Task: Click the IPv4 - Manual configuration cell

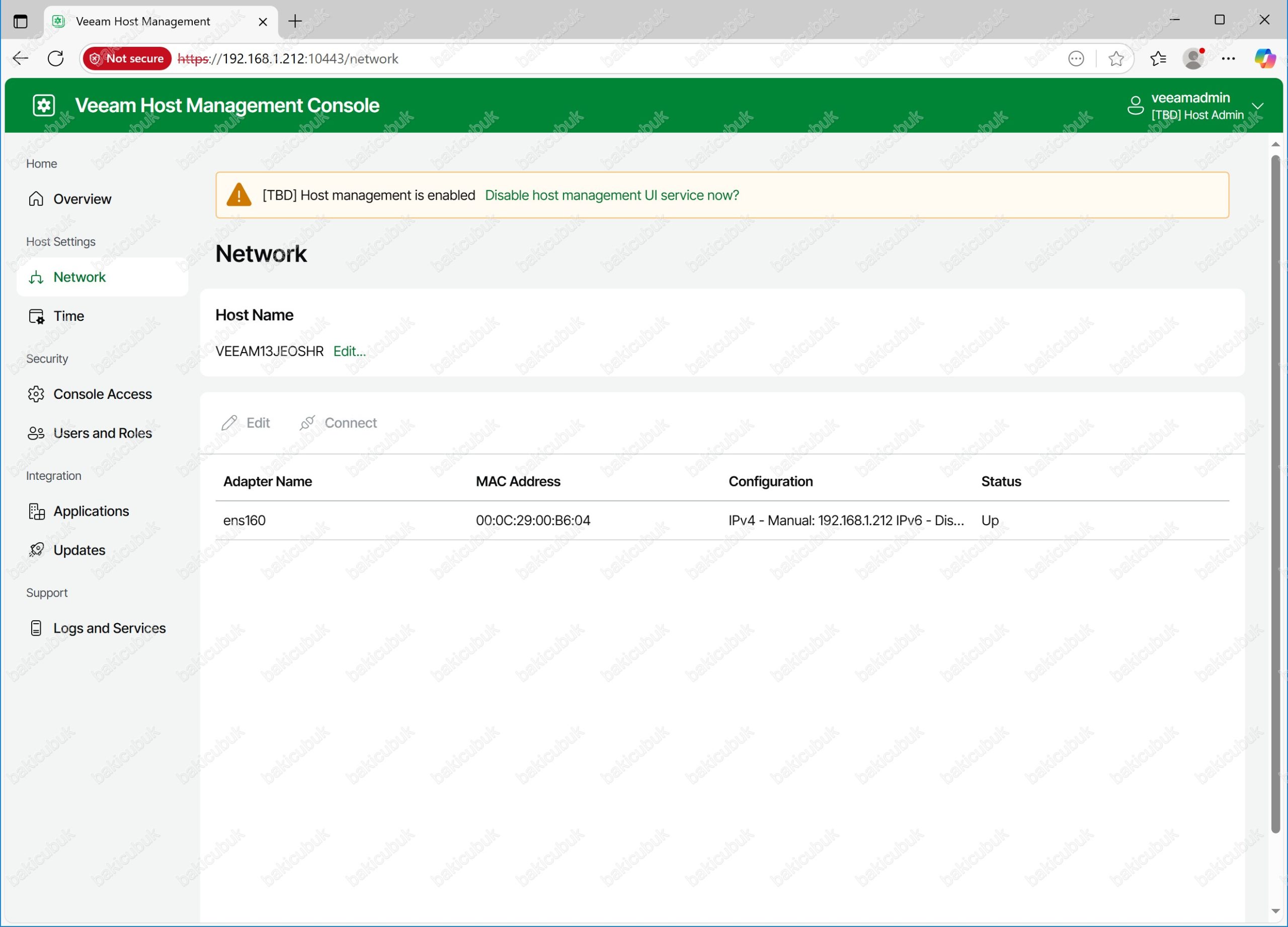Action: (846, 521)
